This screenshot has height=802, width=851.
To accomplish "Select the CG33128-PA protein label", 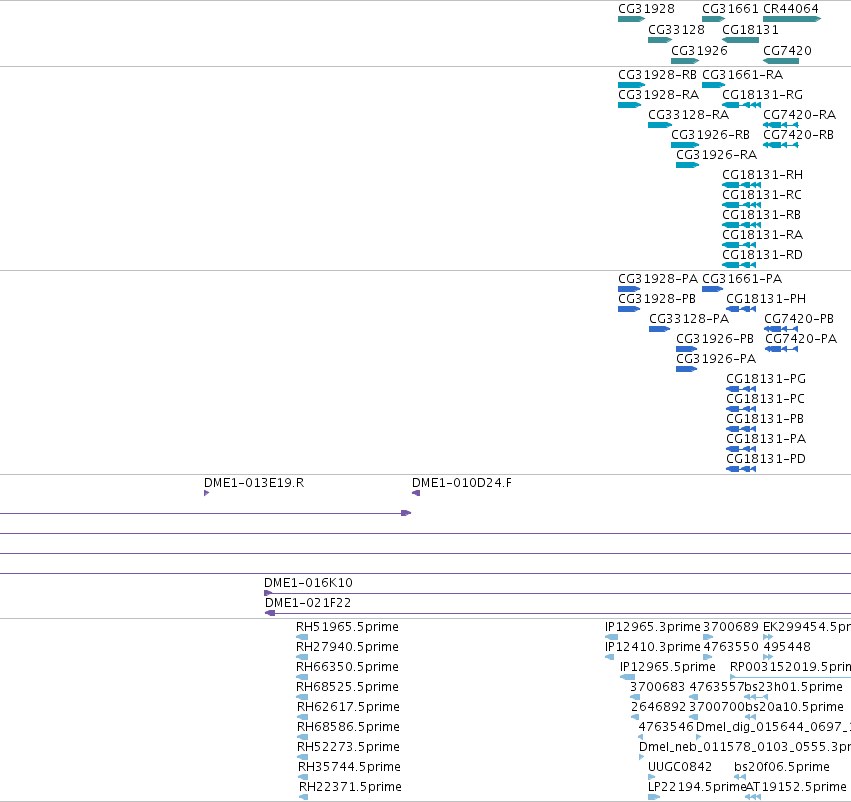I will [689, 319].
